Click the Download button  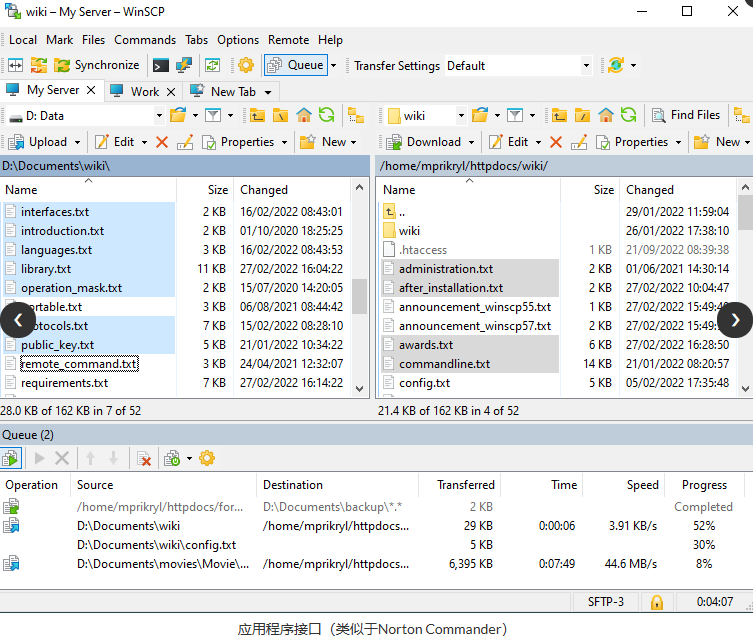click(425, 142)
